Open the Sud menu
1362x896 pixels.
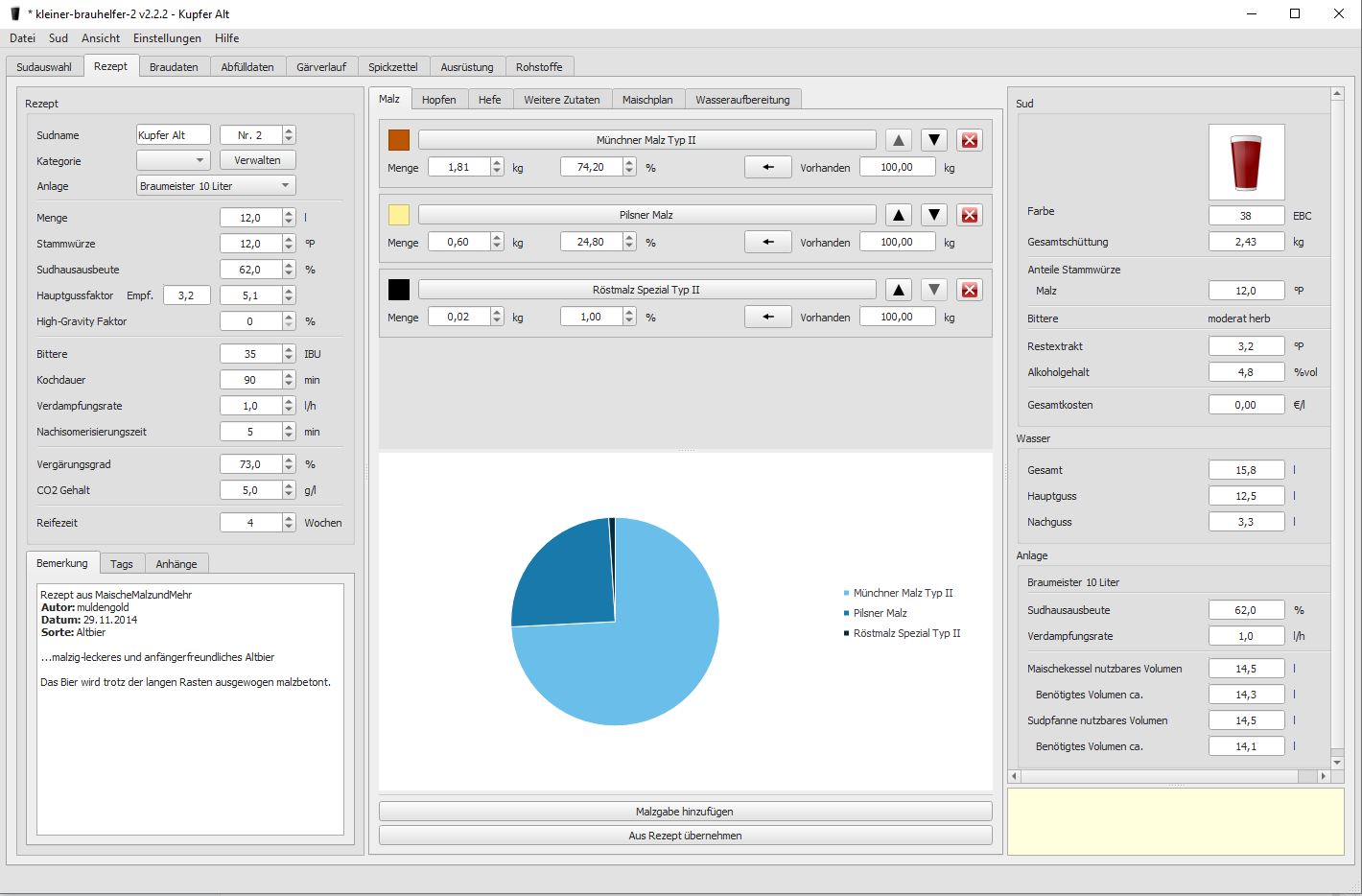point(59,38)
